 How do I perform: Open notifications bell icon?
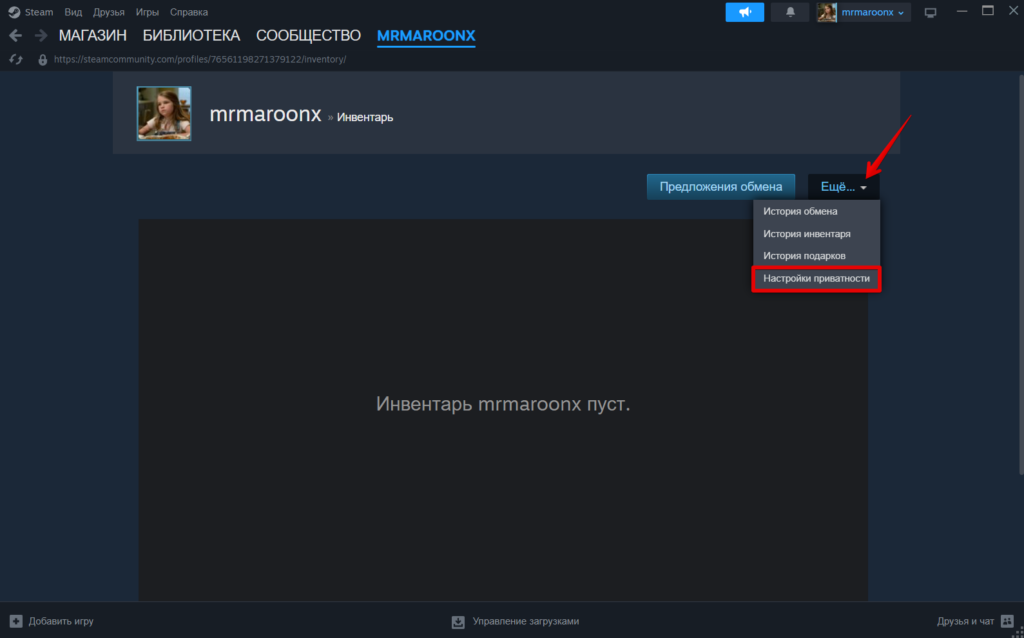point(790,12)
